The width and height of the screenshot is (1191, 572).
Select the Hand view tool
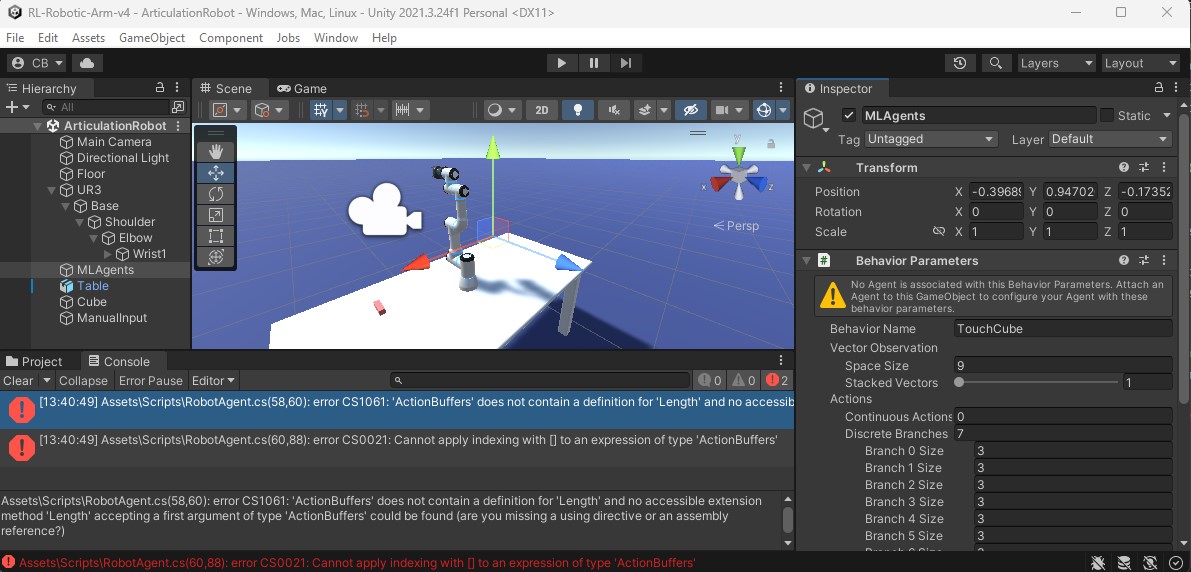tap(216, 152)
